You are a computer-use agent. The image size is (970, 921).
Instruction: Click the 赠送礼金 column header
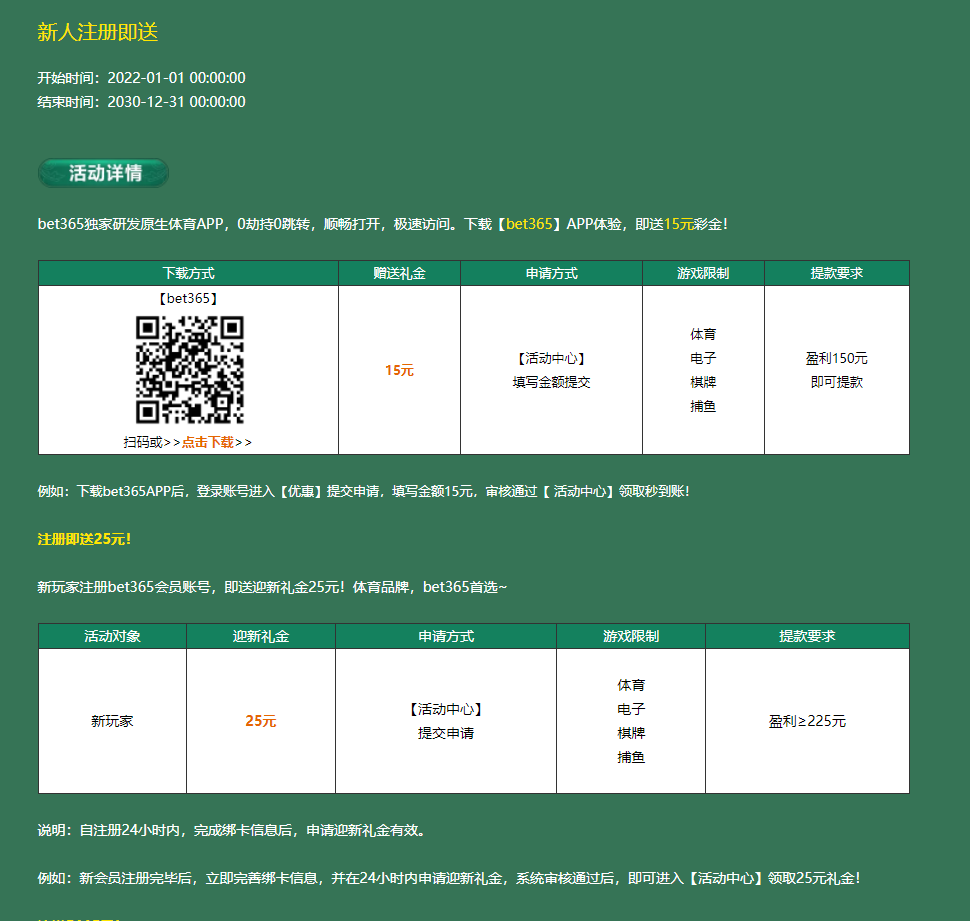[x=400, y=273]
